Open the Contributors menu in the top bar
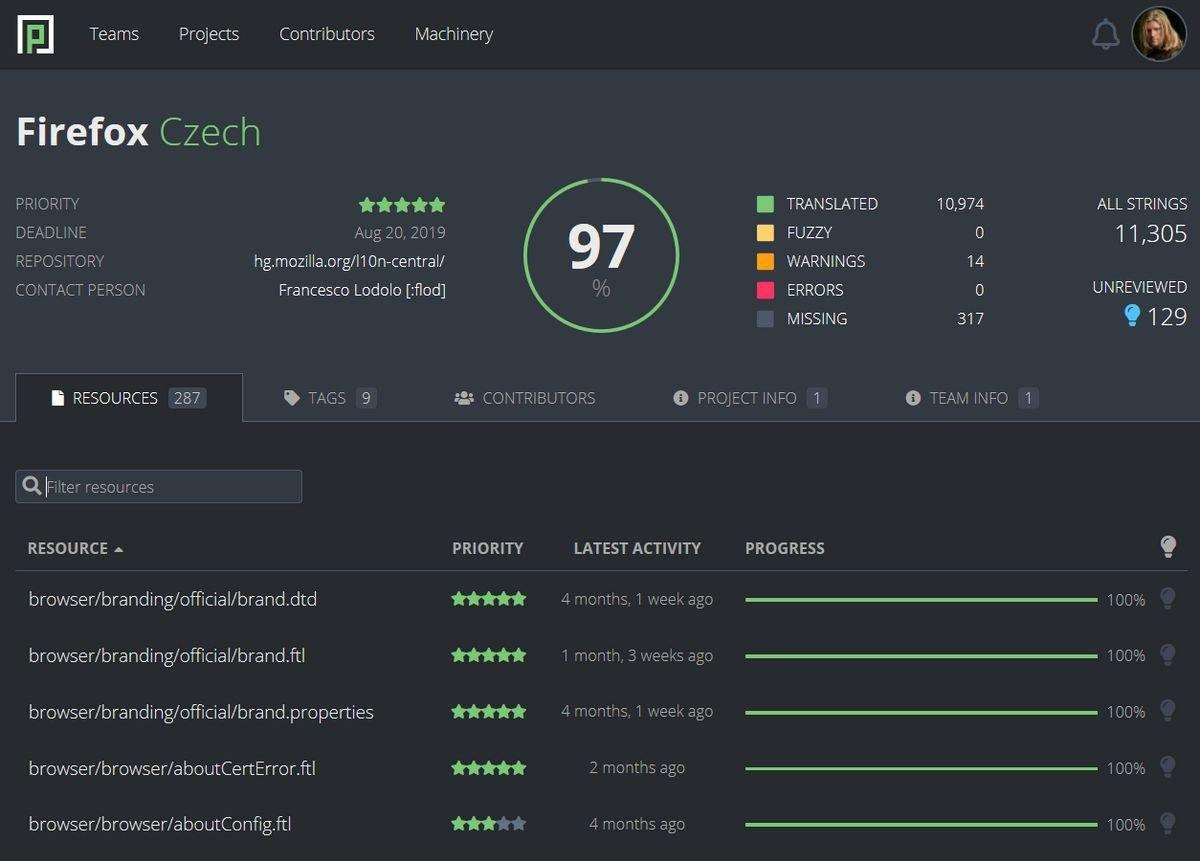This screenshot has width=1200, height=861. 327,34
